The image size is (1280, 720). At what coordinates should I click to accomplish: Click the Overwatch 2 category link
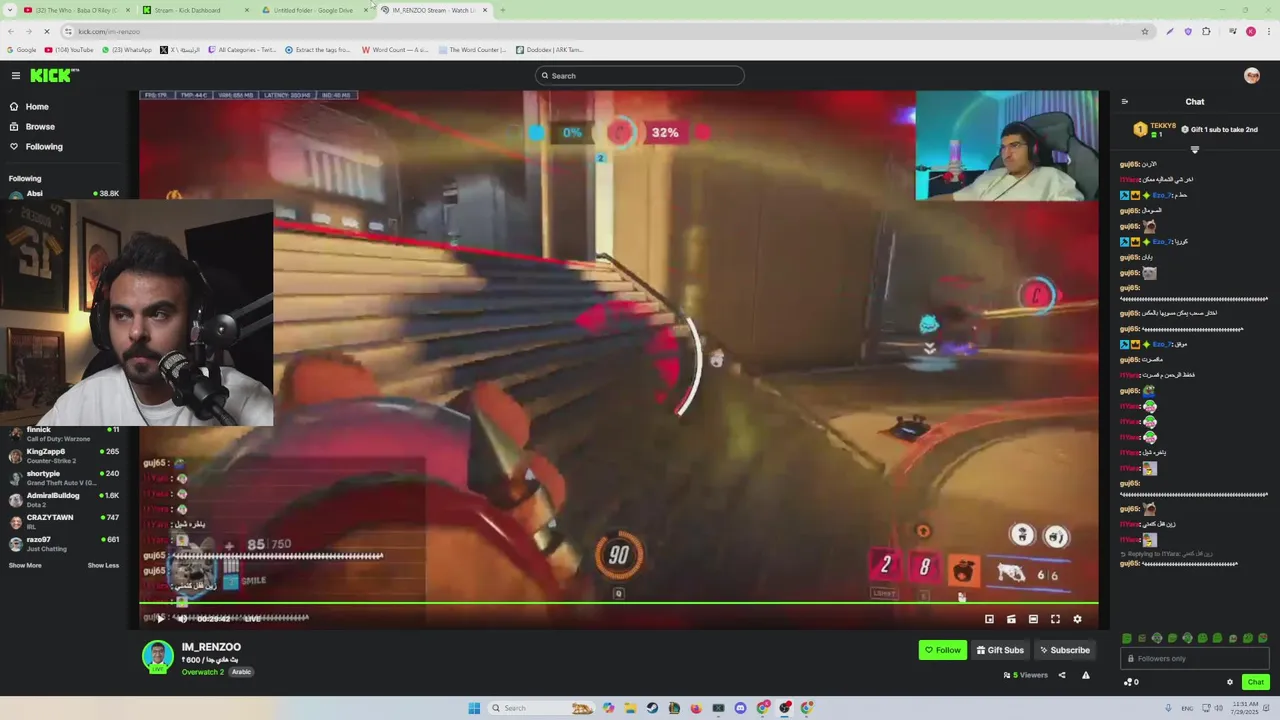tap(204, 672)
